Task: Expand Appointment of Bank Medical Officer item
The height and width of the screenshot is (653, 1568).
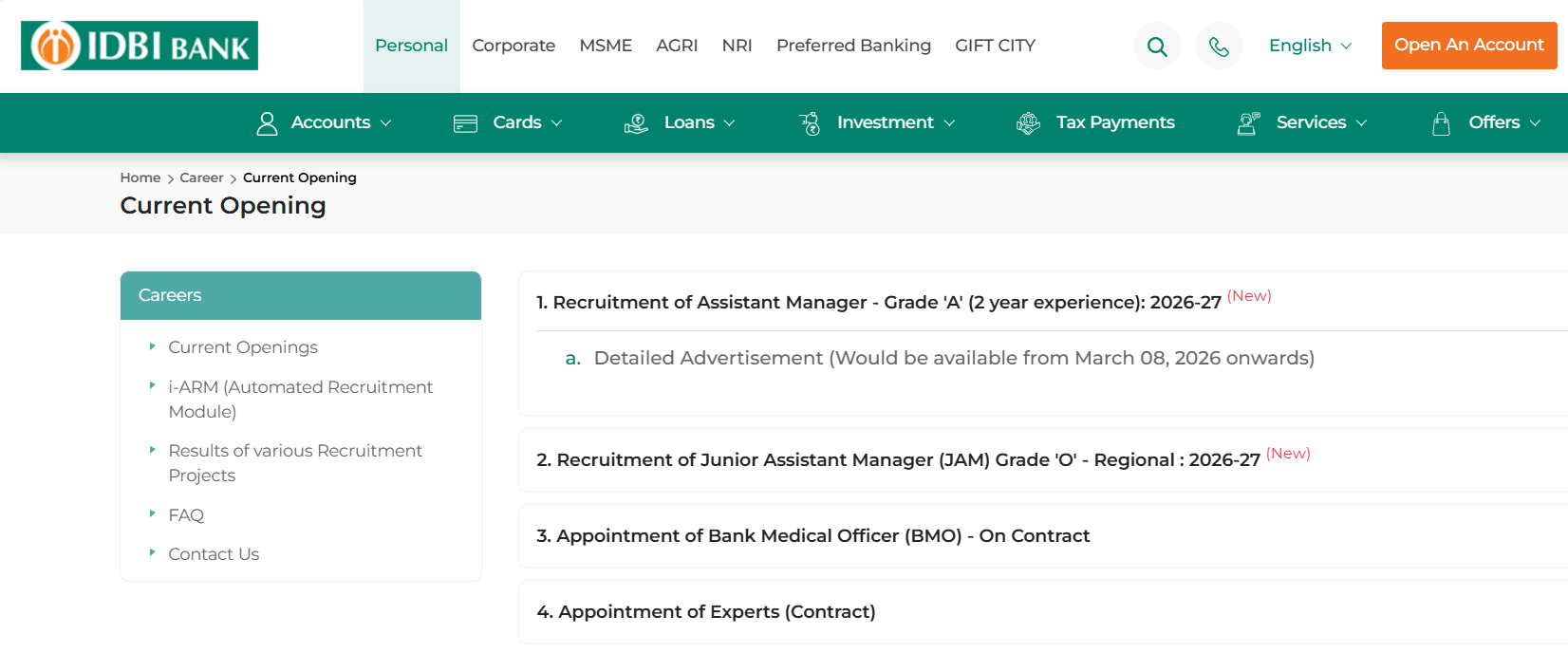Action: (x=813, y=536)
